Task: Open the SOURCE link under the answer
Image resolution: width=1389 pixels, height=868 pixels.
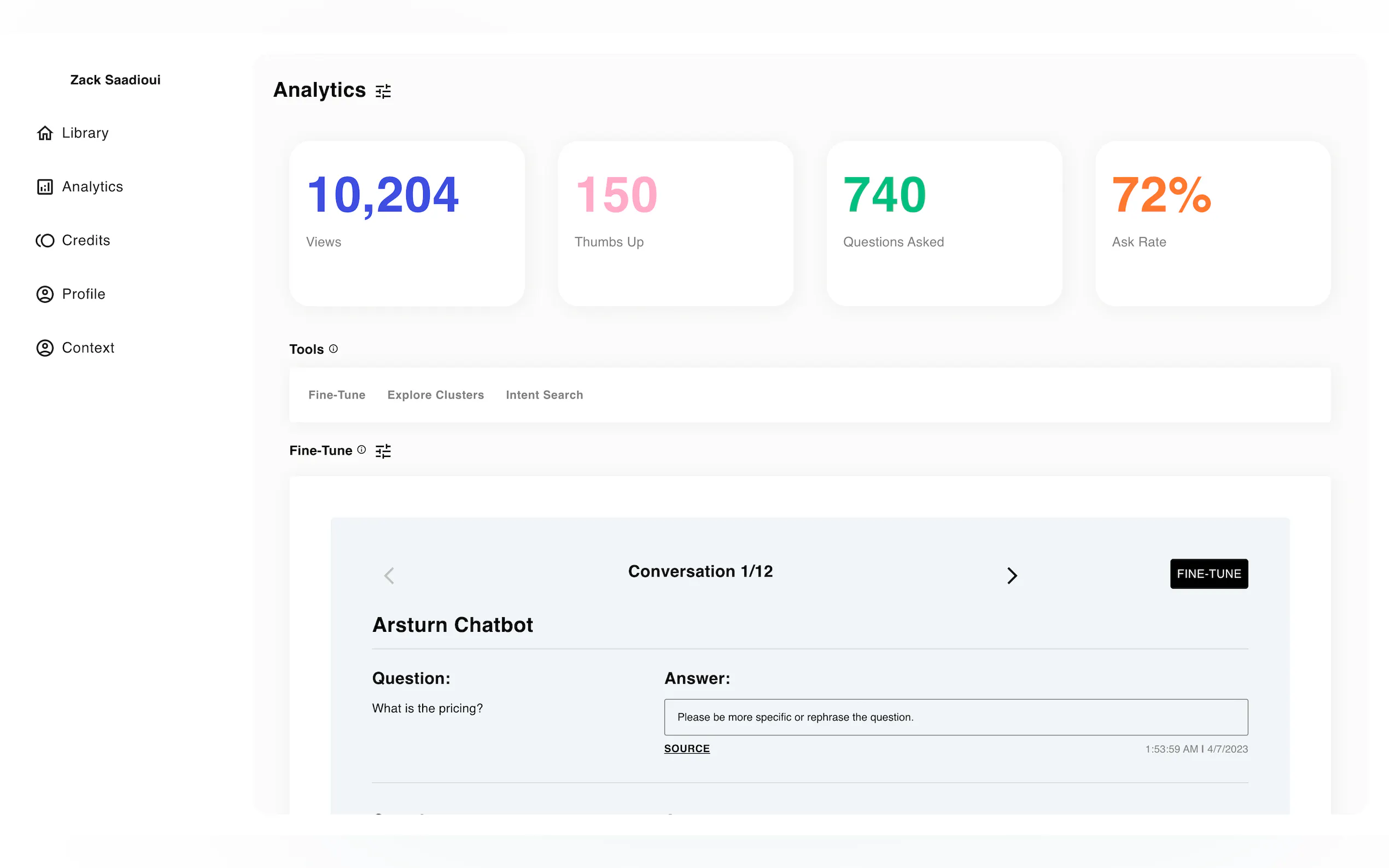Action: click(687, 749)
